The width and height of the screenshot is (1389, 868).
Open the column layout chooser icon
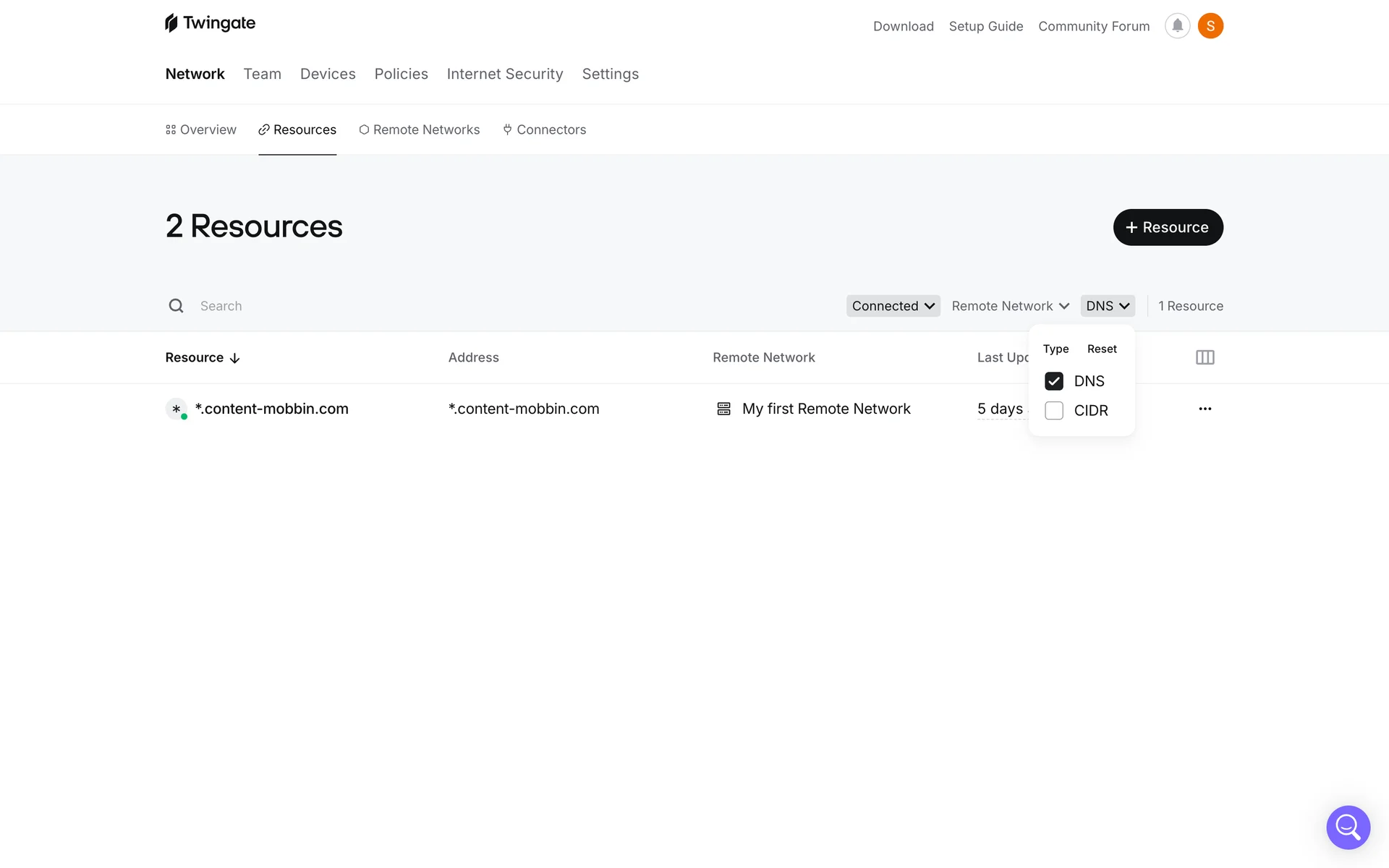[x=1205, y=357]
